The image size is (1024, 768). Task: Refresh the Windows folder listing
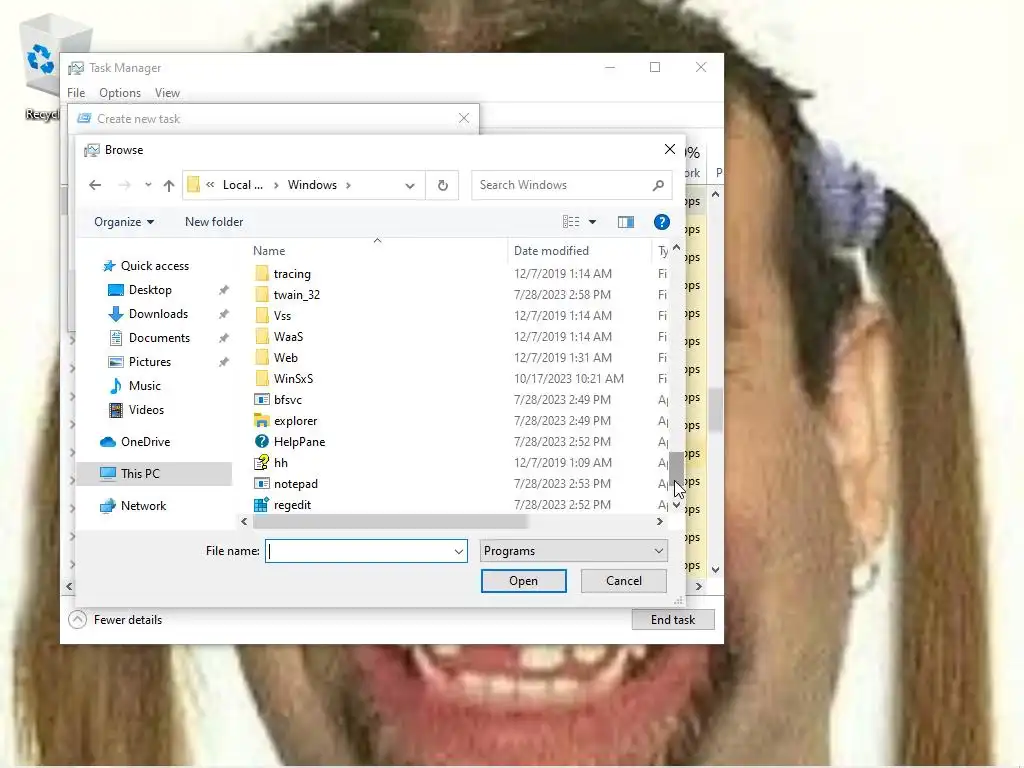(x=442, y=185)
